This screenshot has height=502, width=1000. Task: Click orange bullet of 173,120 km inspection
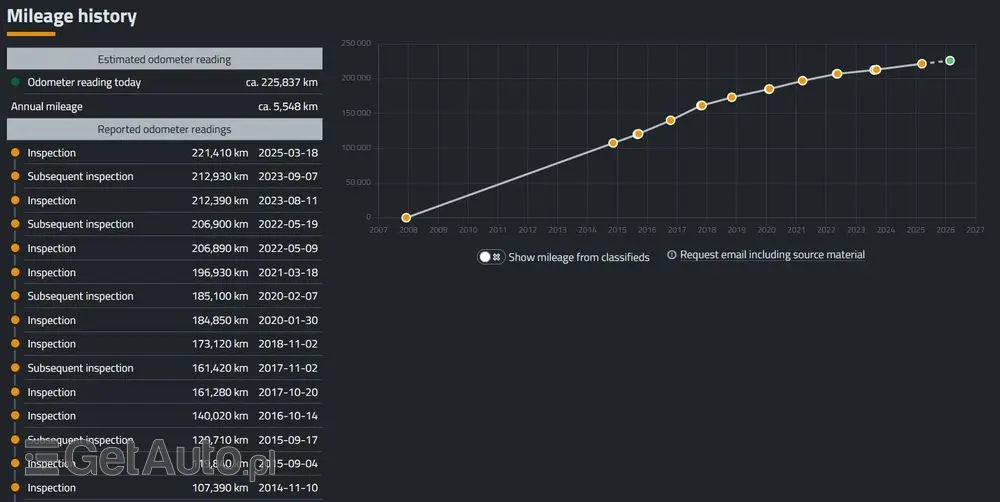pos(15,344)
